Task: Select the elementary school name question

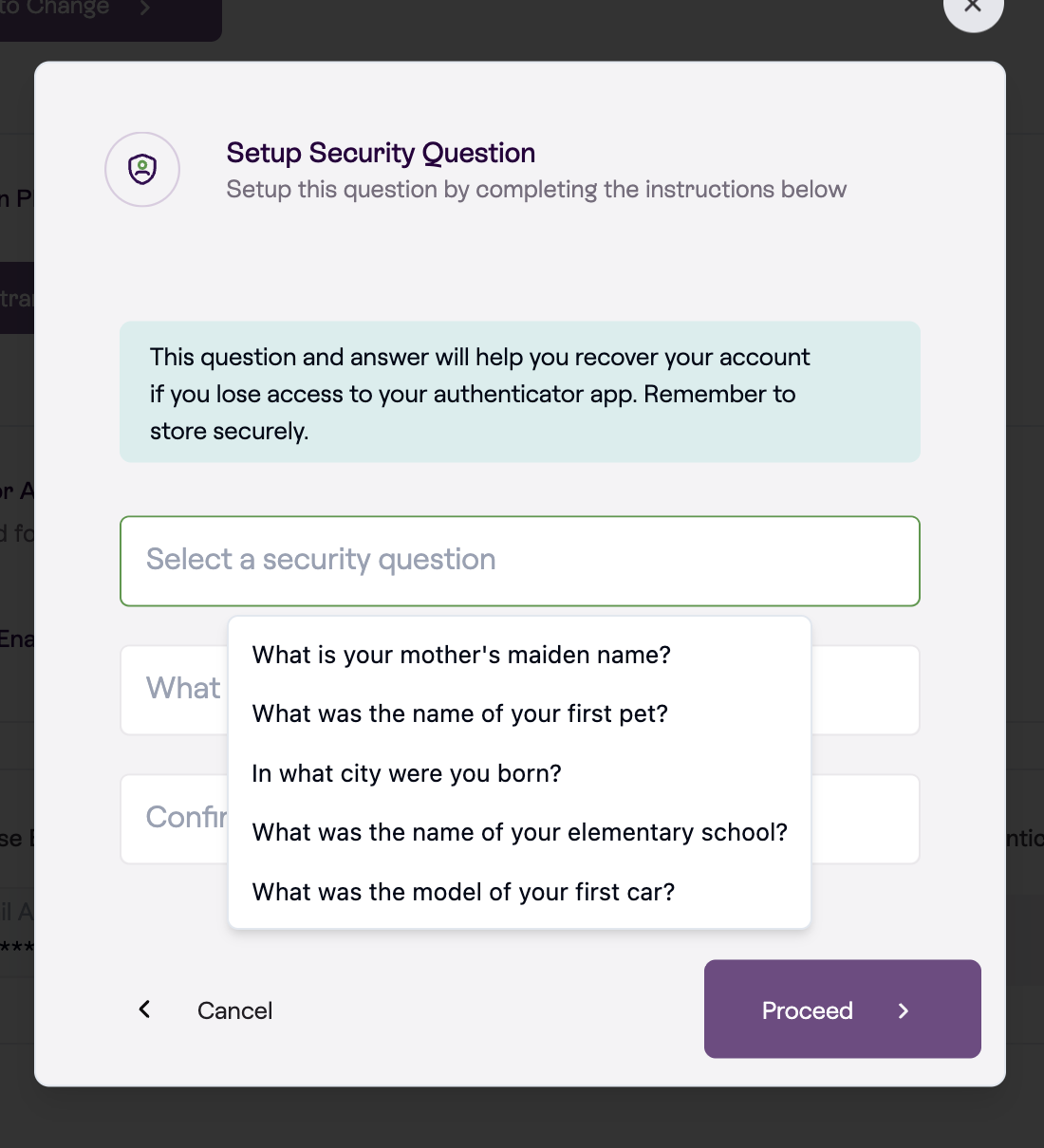Action: (519, 832)
